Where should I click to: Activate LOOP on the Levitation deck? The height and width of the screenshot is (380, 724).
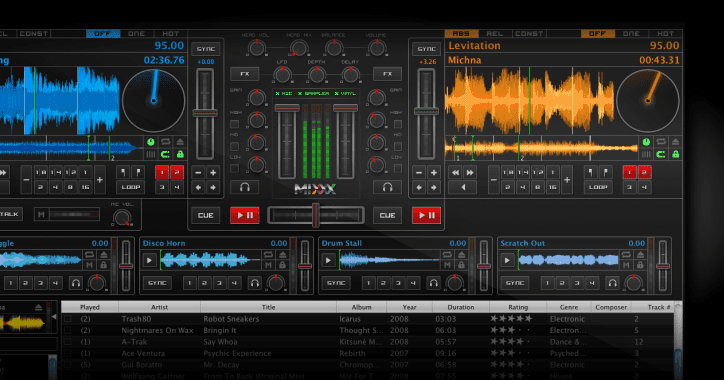point(598,187)
